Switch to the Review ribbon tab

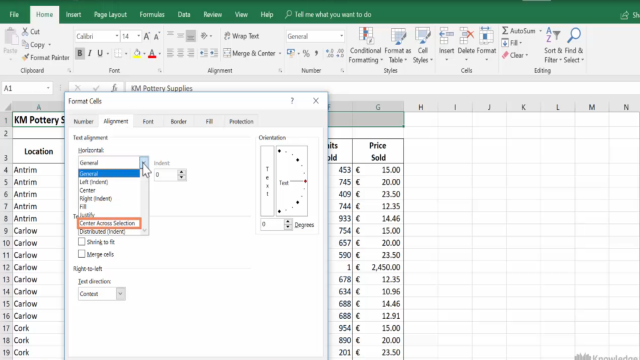[x=213, y=15]
